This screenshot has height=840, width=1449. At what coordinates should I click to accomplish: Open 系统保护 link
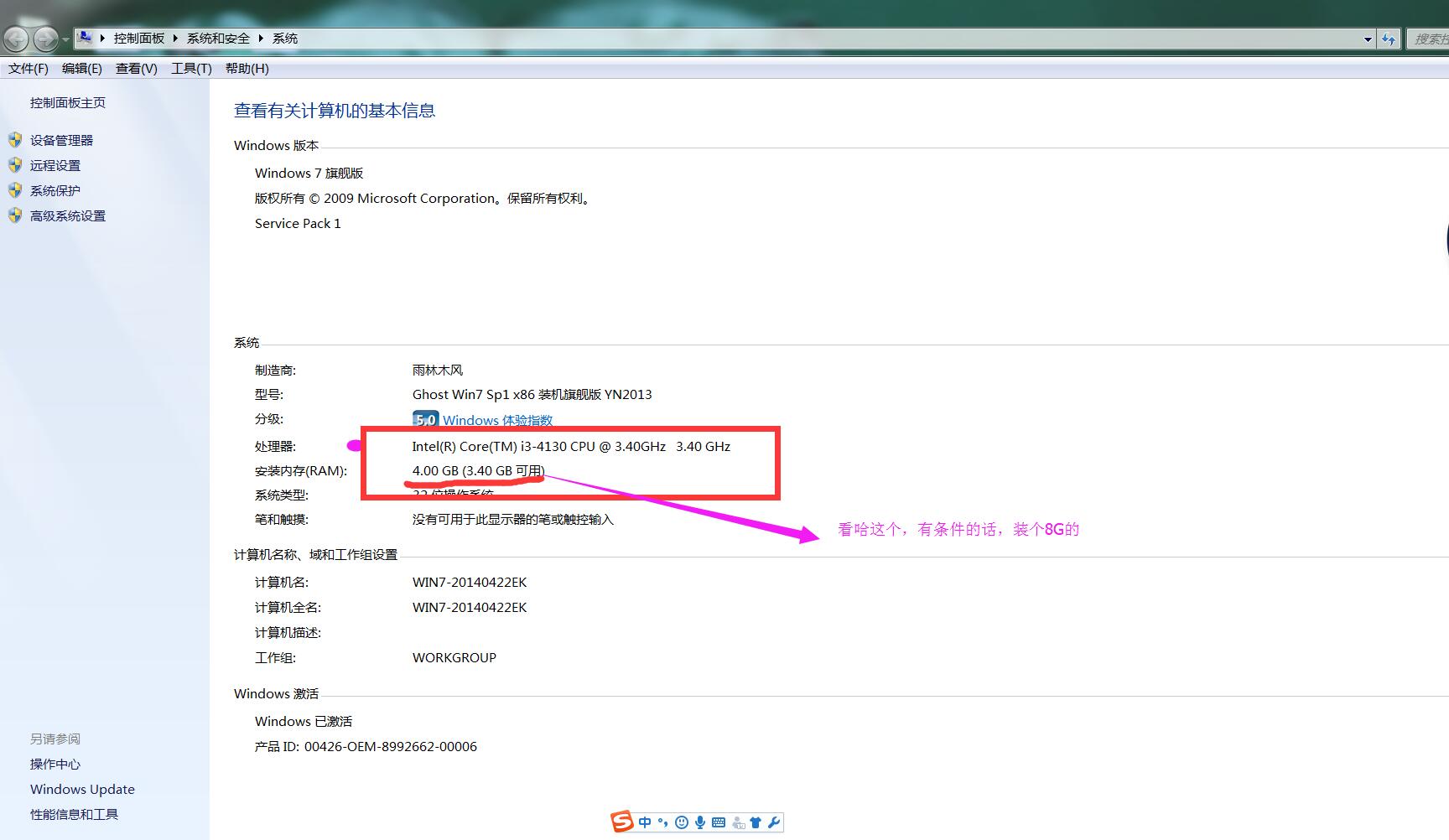pos(55,191)
